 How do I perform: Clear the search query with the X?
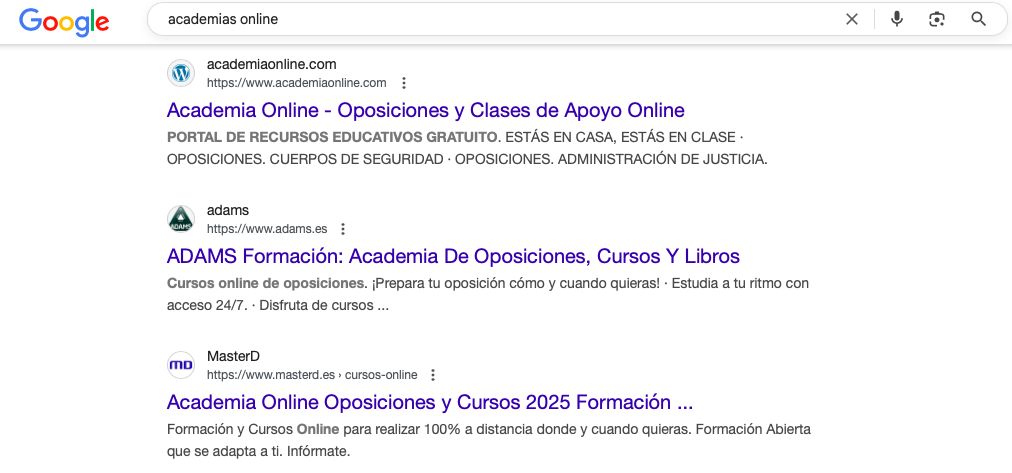coord(852,19)
